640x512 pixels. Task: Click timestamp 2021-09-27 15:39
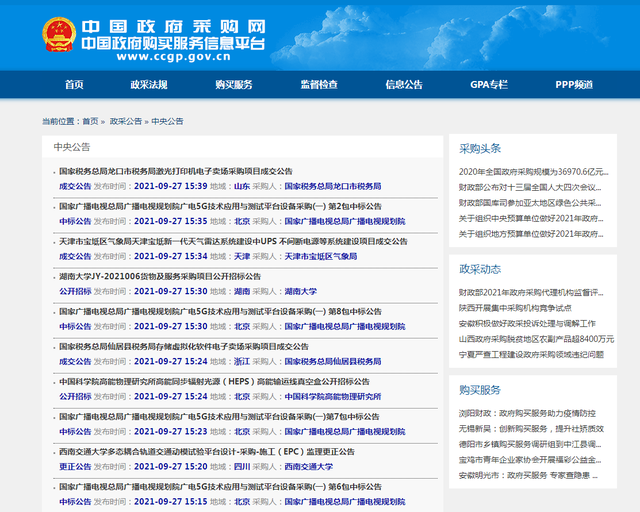(x=171, y=186)
